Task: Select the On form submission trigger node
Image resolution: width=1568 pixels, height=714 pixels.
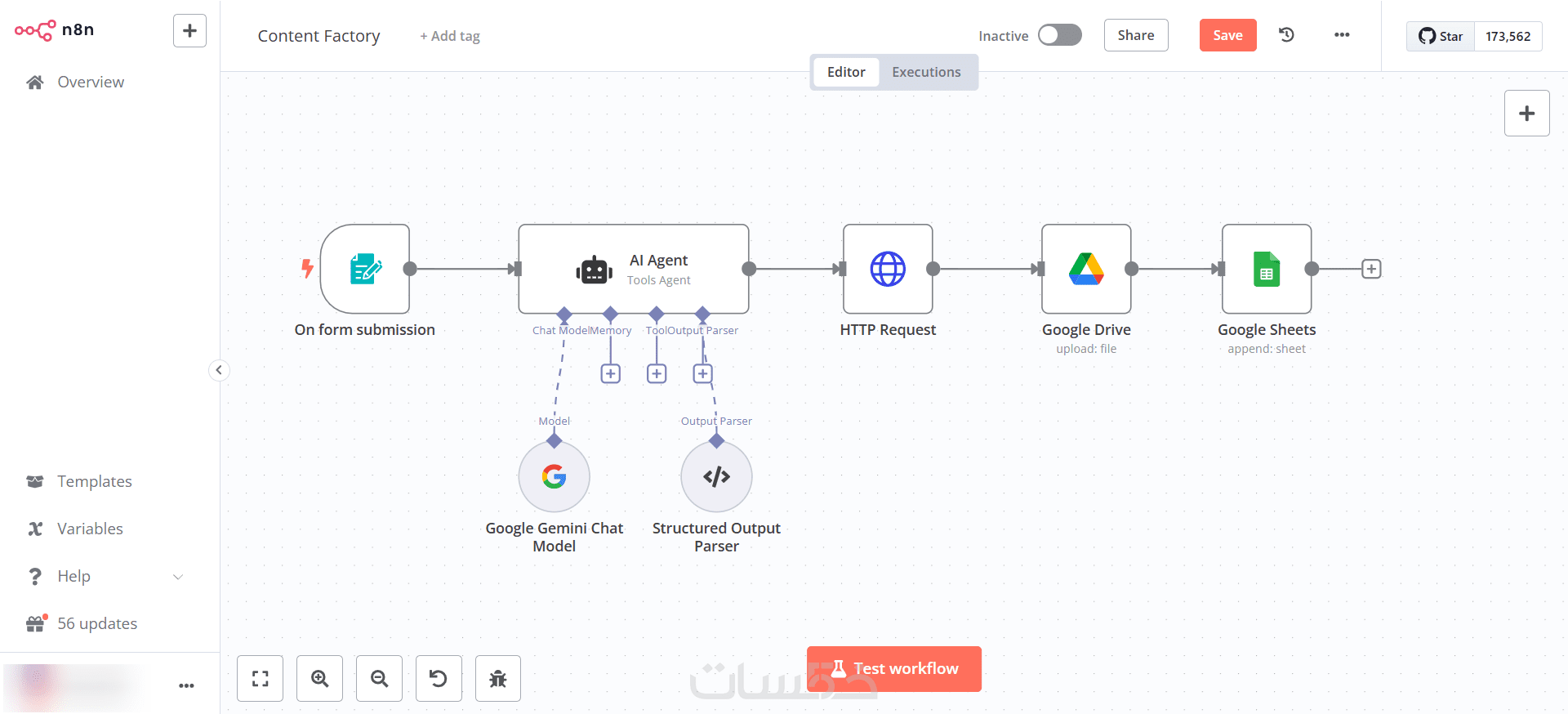Action: tap(365, 269)
